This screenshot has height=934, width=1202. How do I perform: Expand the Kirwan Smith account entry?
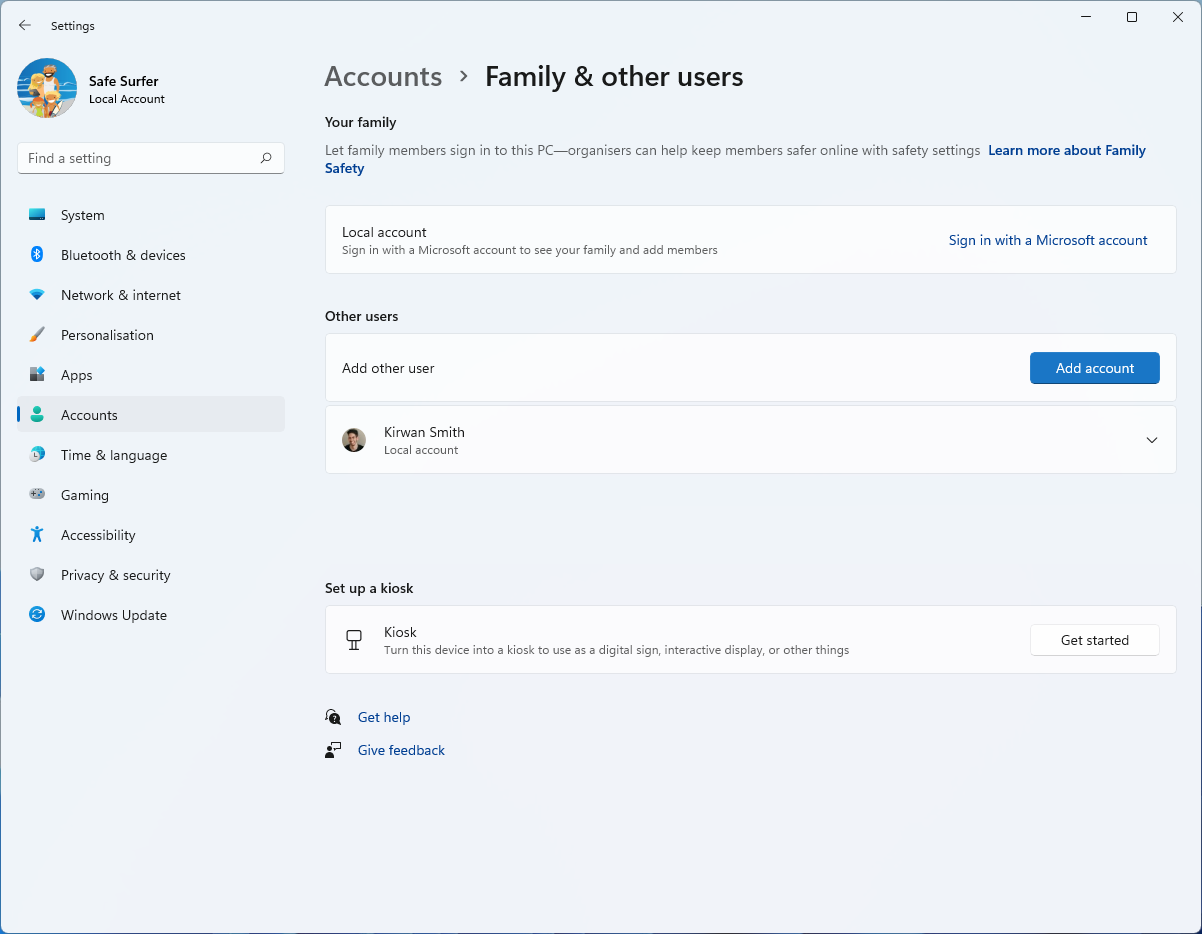coord(750,440)
